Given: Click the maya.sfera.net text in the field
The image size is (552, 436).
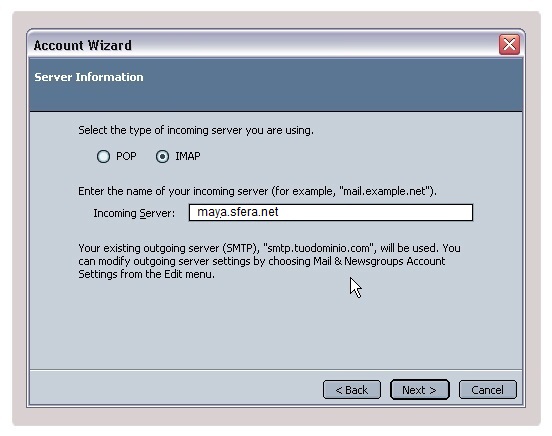Looking at the screenshot, I should pyautogui.click(x=238, y=212).
